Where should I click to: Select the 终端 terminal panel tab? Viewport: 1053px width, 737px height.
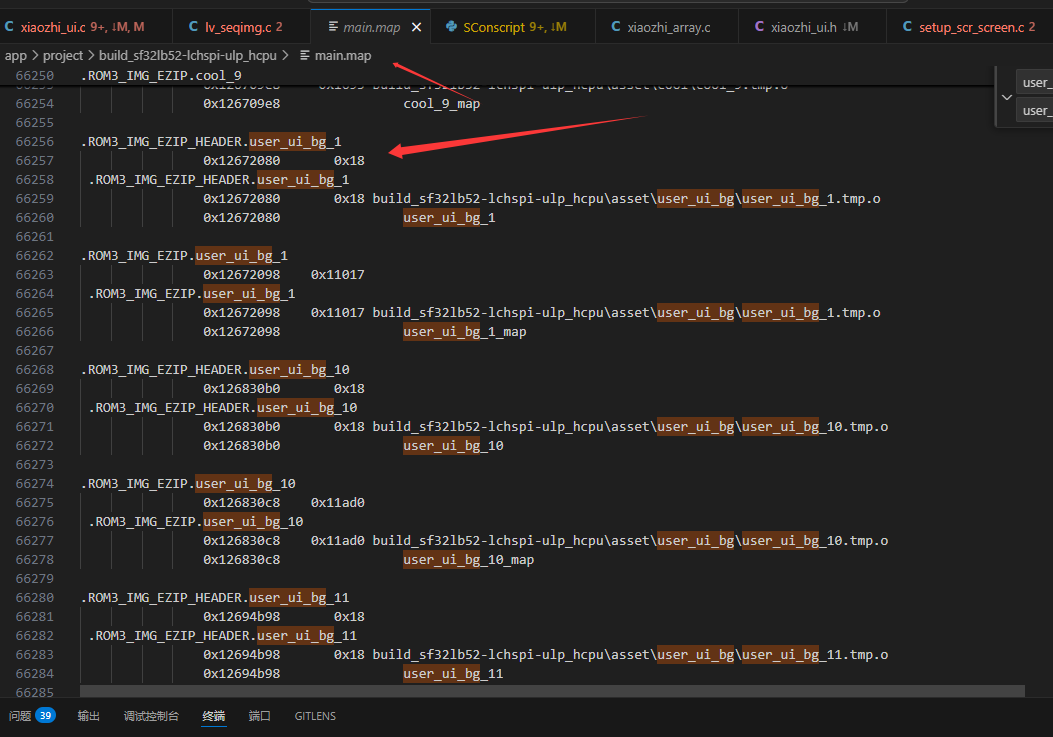tap(214, 716)
